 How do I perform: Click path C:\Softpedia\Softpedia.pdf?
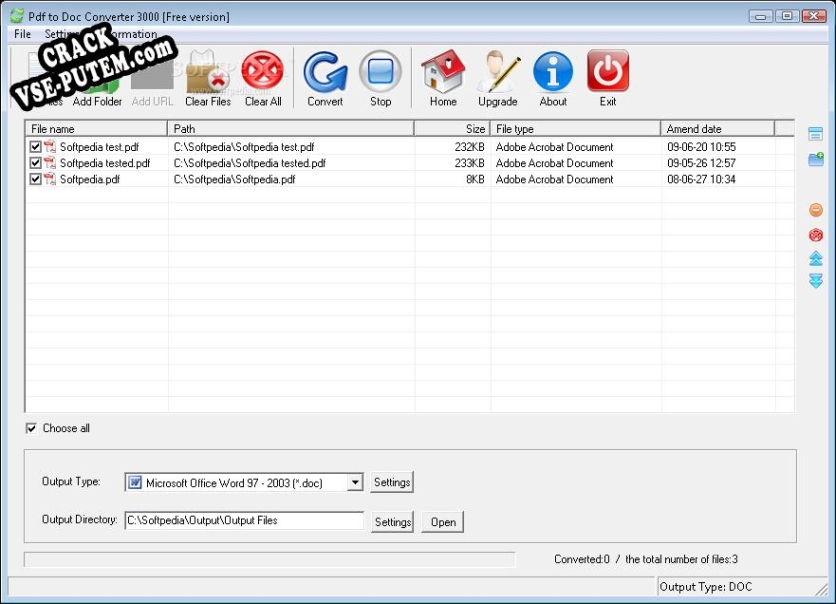click(x=234, y=179)
